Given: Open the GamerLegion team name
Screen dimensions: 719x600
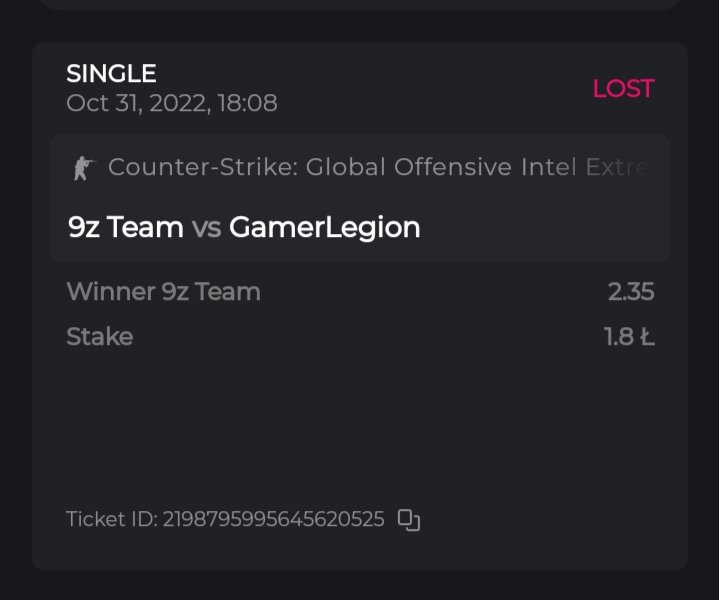Looking at the screenshot, I should [324, 228].
